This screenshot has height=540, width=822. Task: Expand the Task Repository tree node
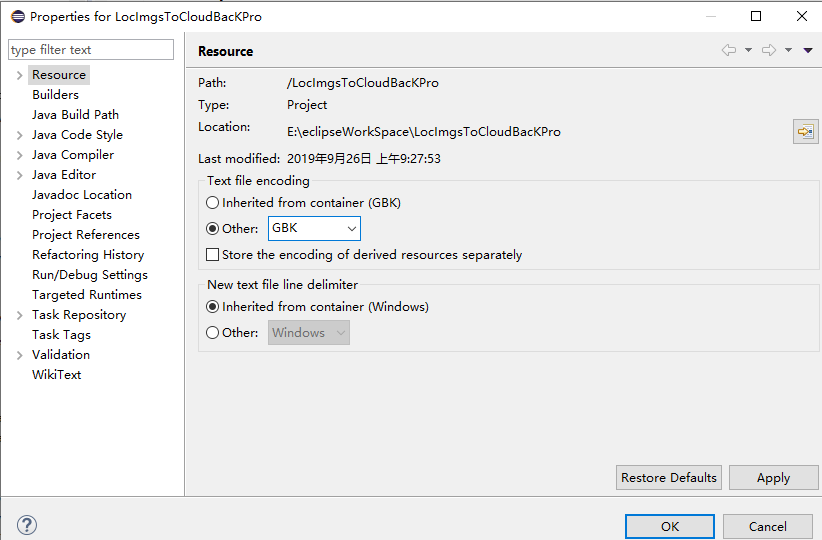[19, 315]
